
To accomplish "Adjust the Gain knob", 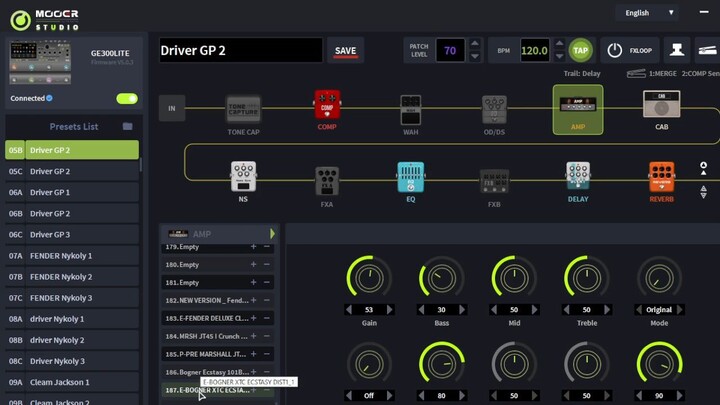I will tap(369, 278).
